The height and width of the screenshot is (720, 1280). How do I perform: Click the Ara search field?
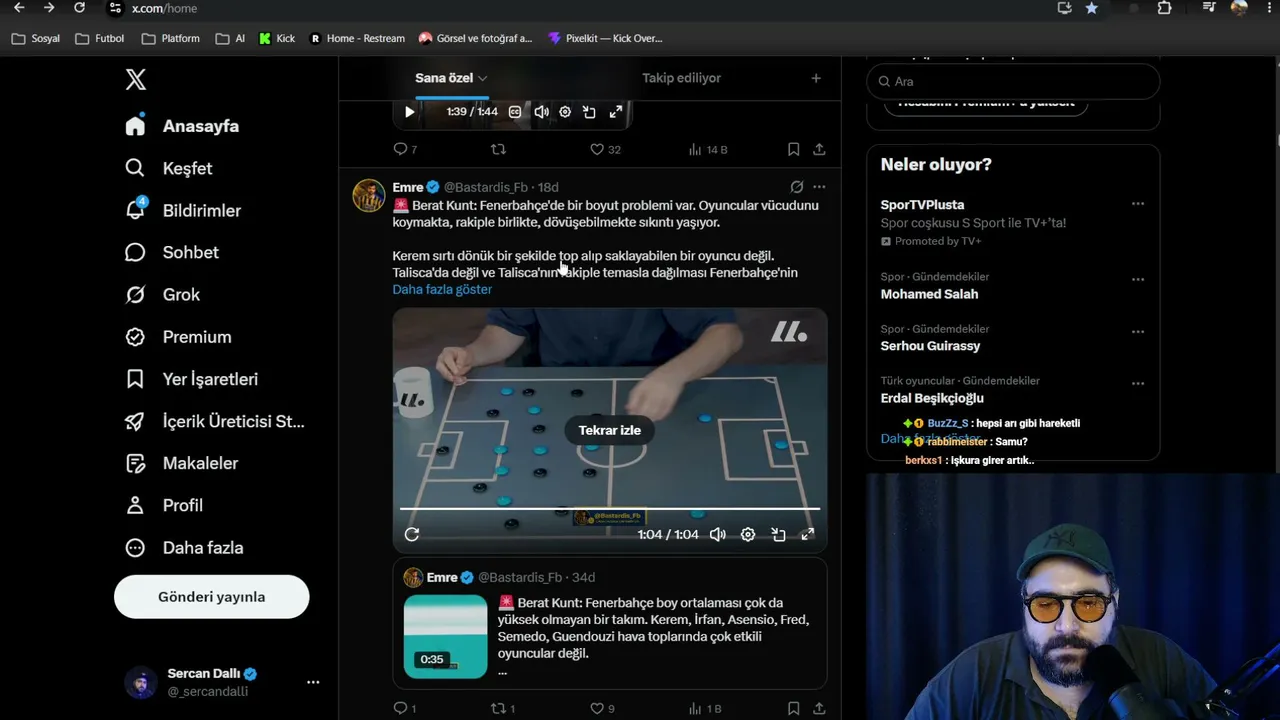click(x=1013, y=82)
